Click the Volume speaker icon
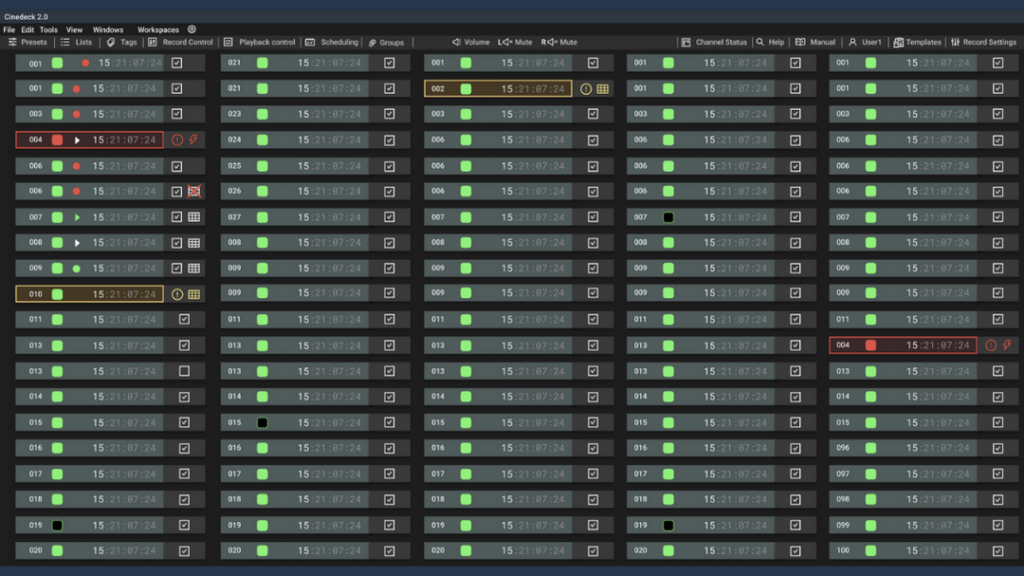 click(x=456, y=43)
